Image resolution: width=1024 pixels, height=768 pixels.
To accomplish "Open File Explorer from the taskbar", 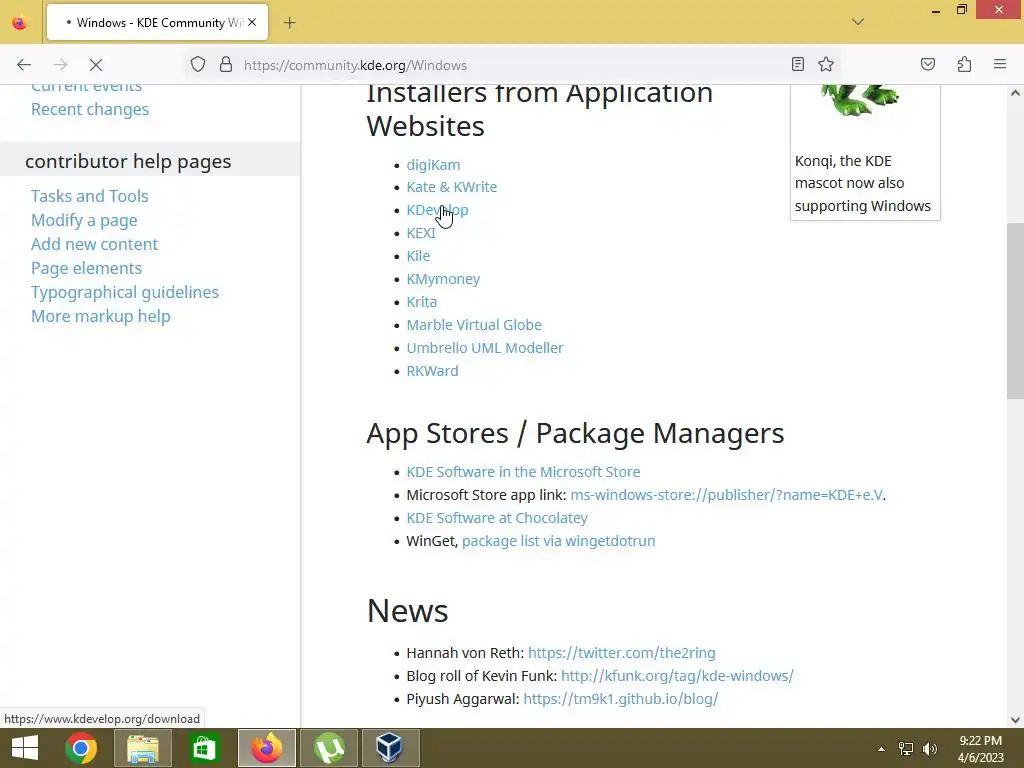I will (x=143, y=748).
